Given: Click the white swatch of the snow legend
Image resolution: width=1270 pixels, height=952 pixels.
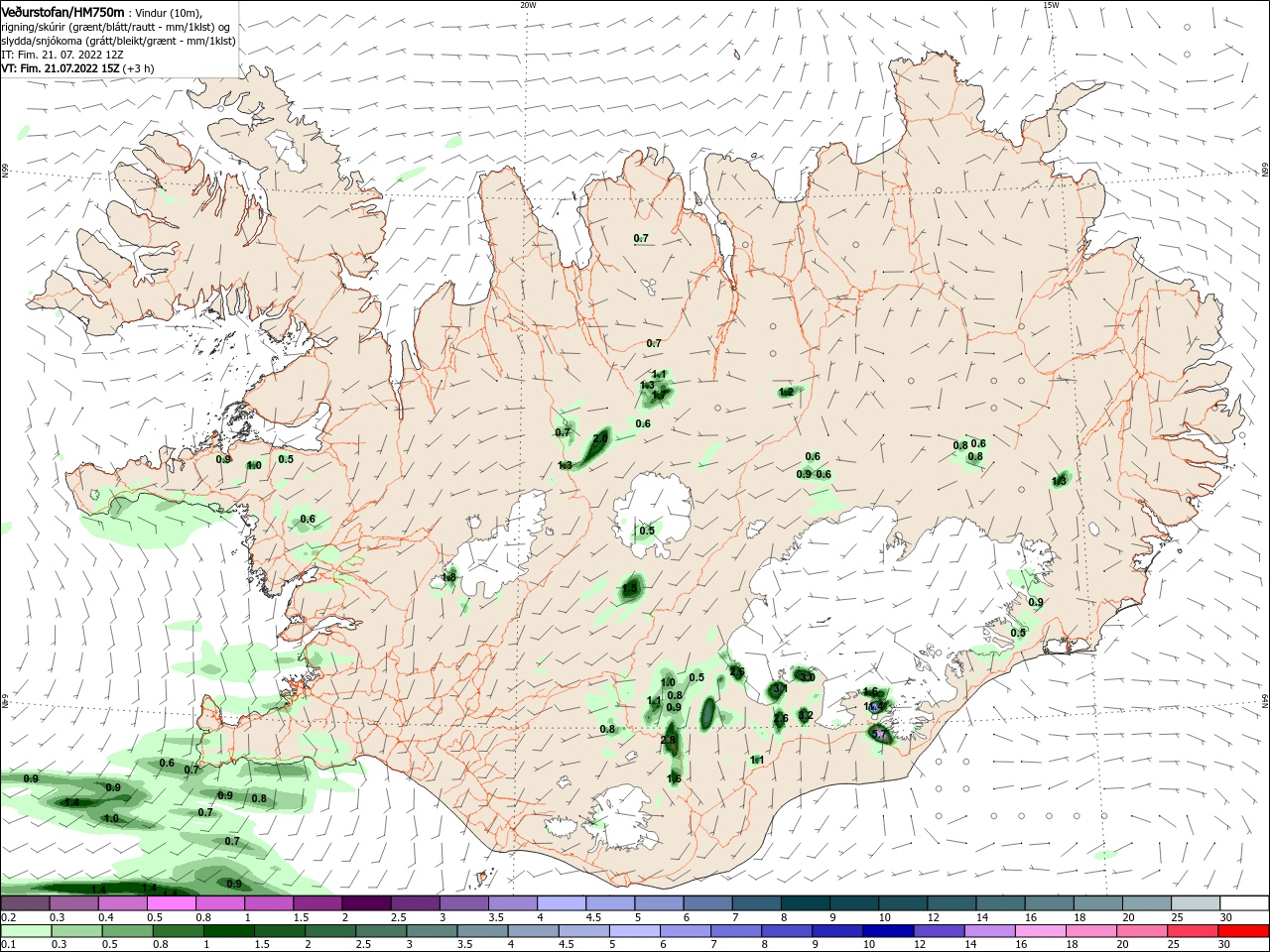Looking at the screenshot, I should click(x=1245, y=903).
